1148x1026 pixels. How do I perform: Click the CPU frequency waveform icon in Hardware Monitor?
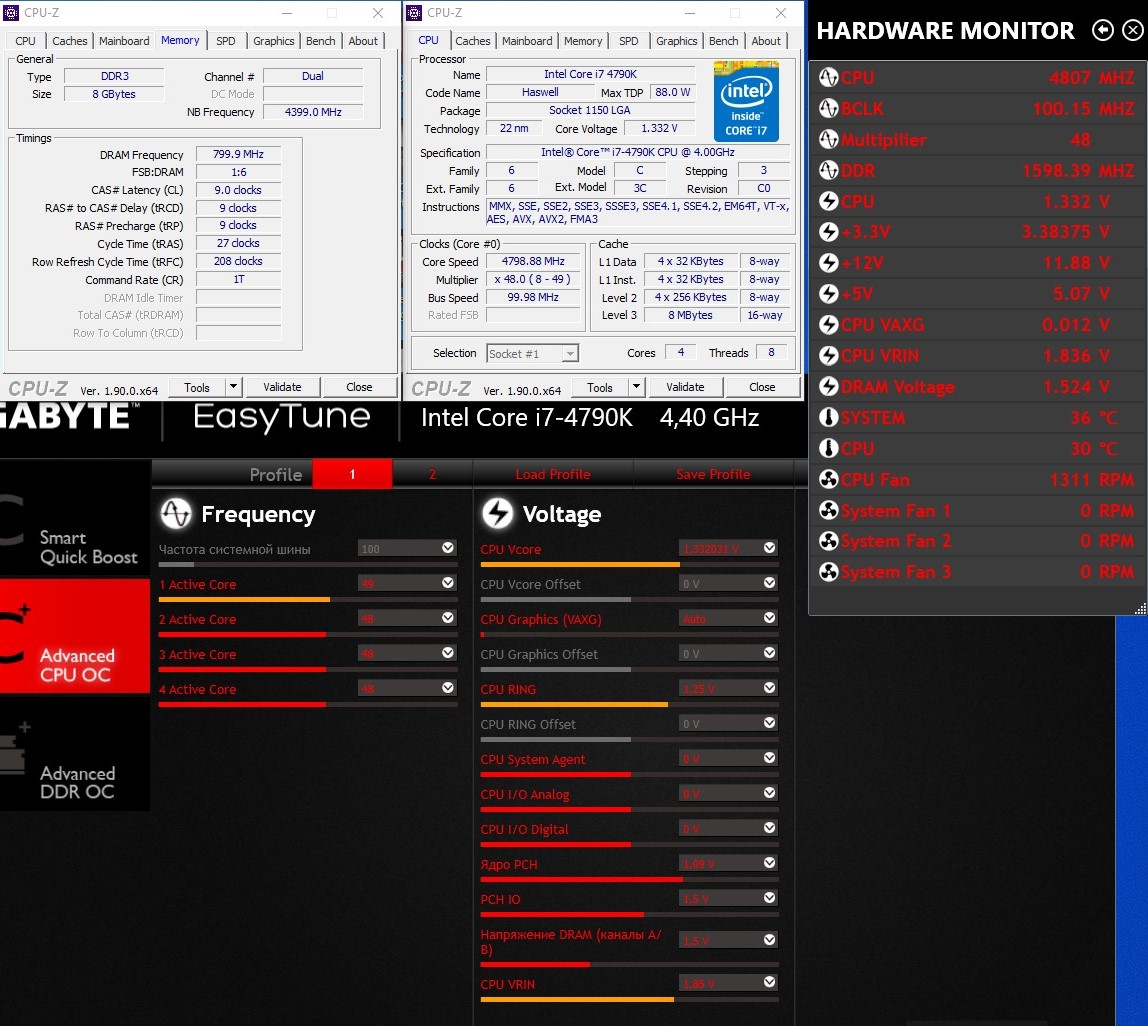[828, 78]
